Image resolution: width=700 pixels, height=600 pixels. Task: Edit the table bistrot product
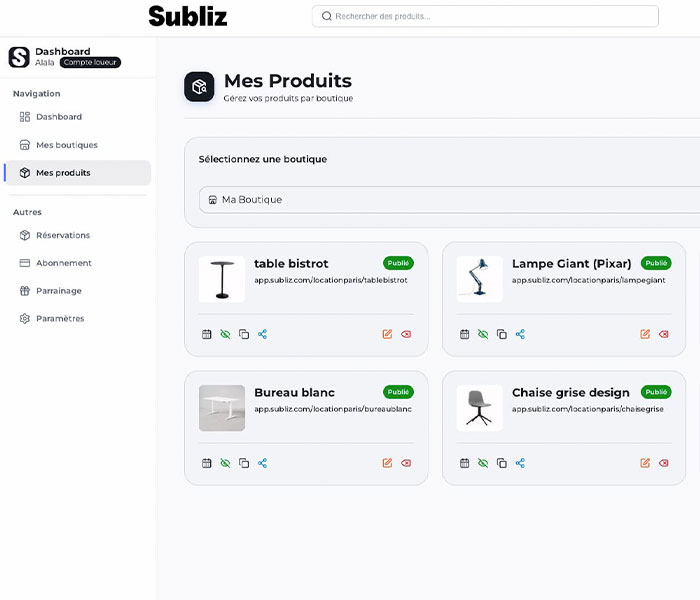pos(387,334)
